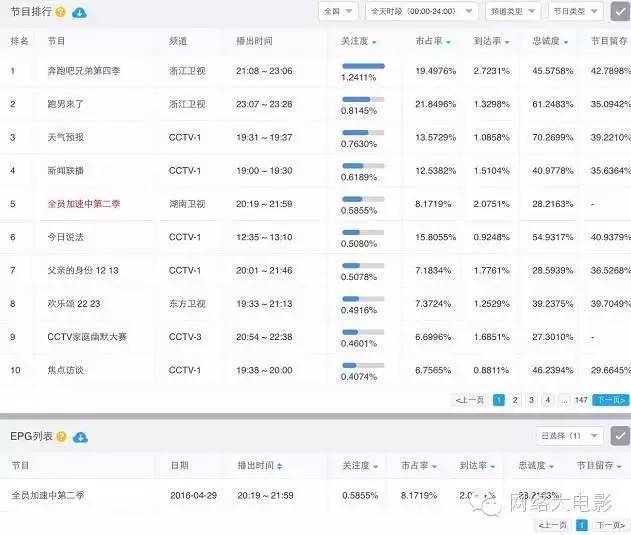Sort ranking table by 市占率

tap(433, 41)
